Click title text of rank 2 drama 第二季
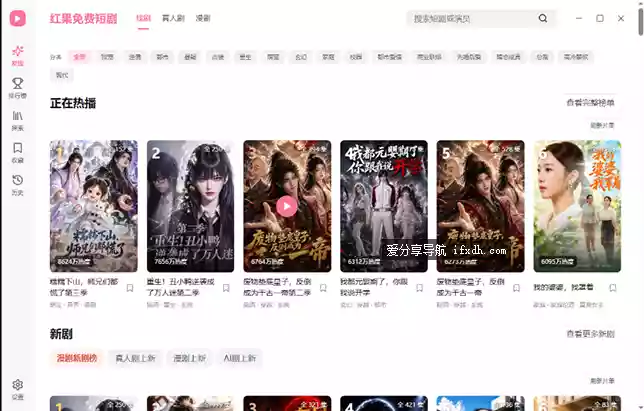 181,287
